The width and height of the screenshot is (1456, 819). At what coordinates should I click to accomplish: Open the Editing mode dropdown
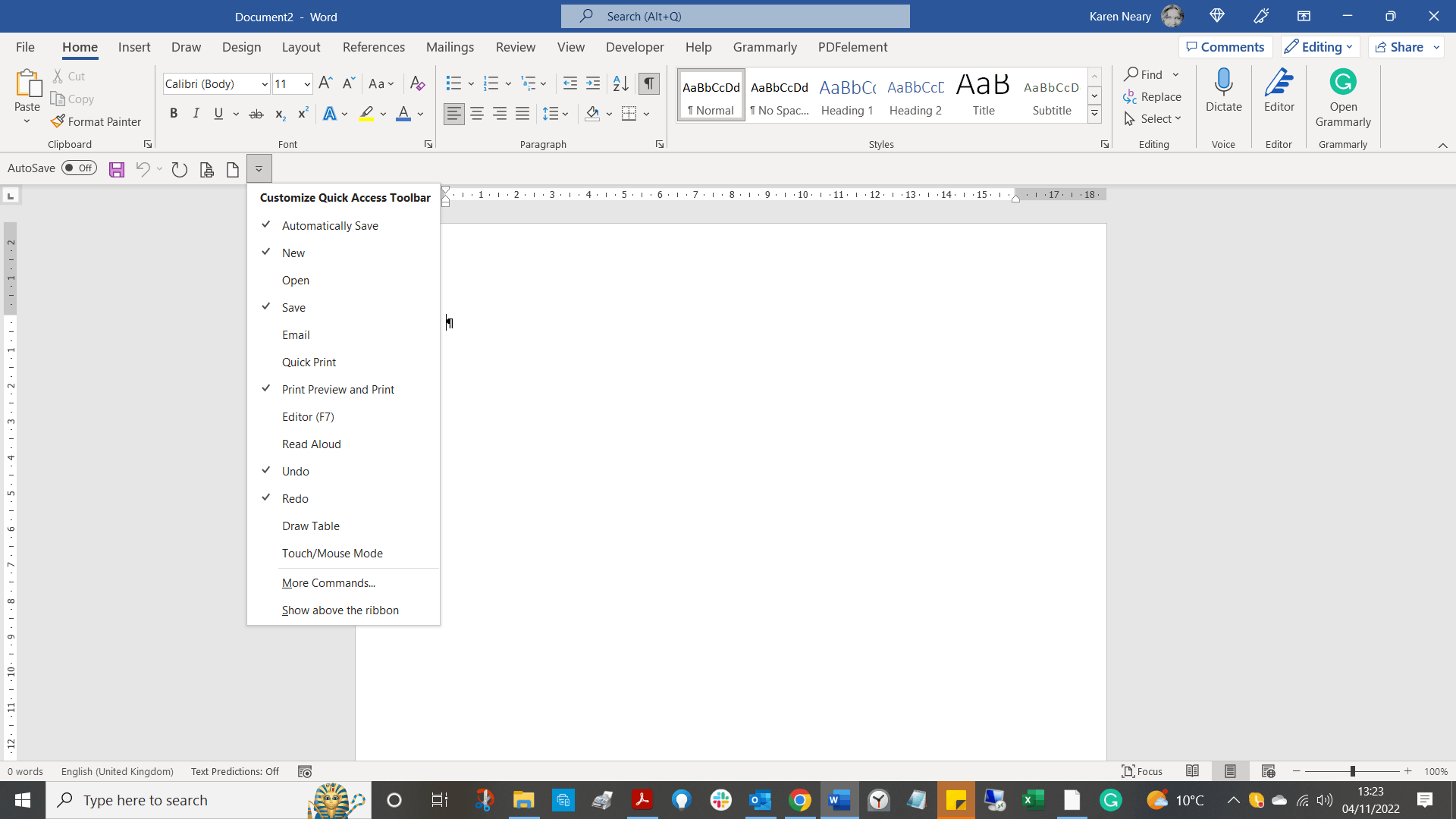tap(1320, 47)
